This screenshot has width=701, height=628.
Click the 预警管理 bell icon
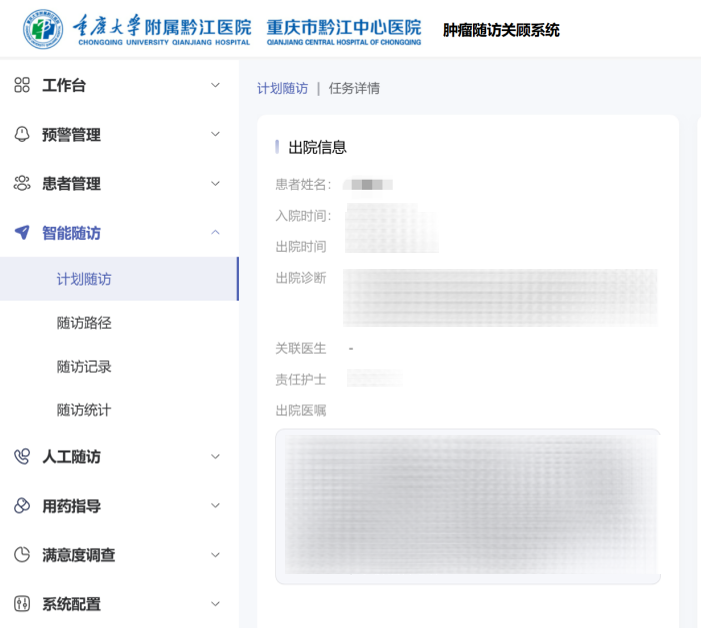pos(22,134)
